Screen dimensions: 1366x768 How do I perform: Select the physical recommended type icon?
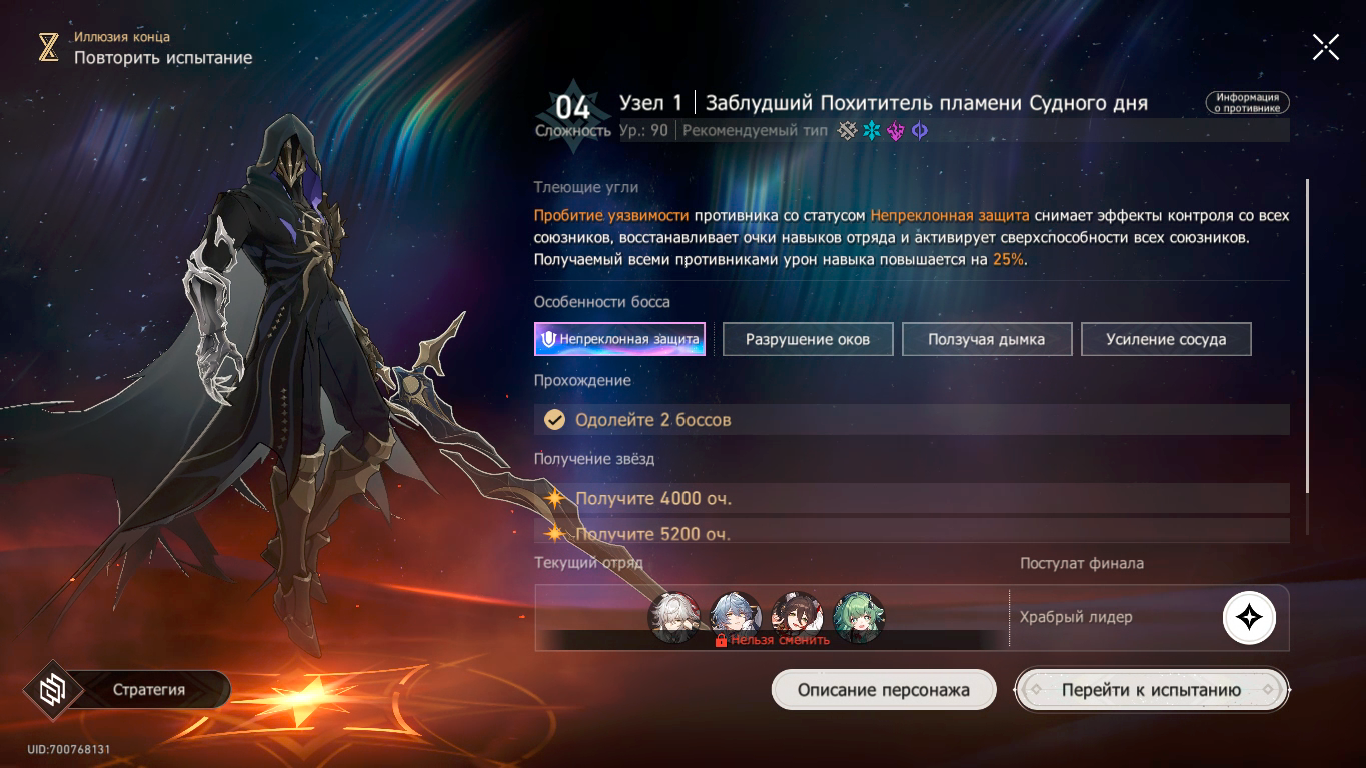tap(848, 131)
